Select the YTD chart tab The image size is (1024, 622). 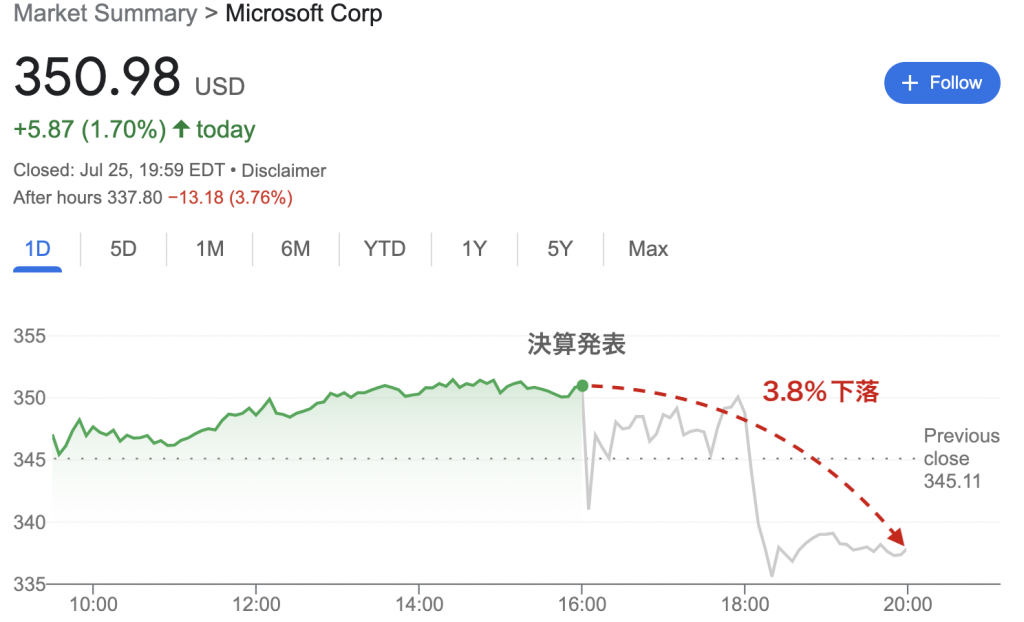click(385, 249)
